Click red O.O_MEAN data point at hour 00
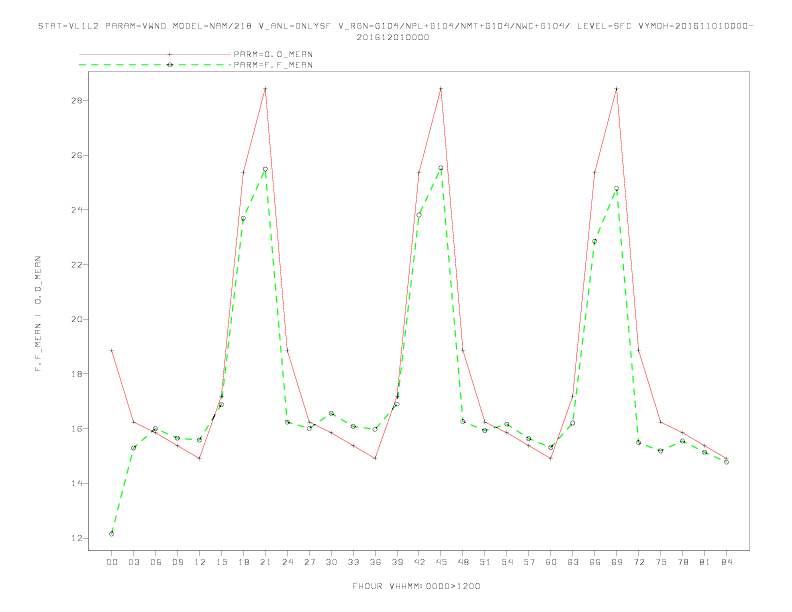The image size is (792, 612). click(x=112, y=350)
